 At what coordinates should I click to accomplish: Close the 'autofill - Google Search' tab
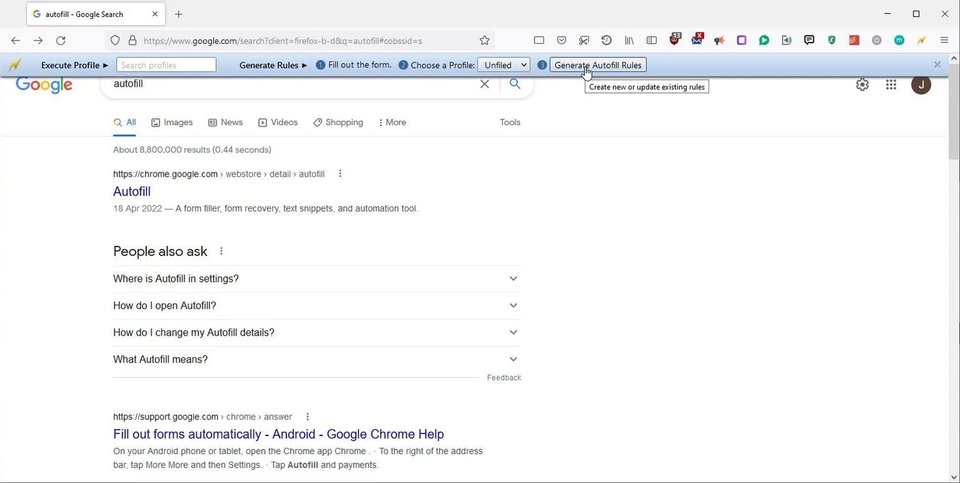155,14
